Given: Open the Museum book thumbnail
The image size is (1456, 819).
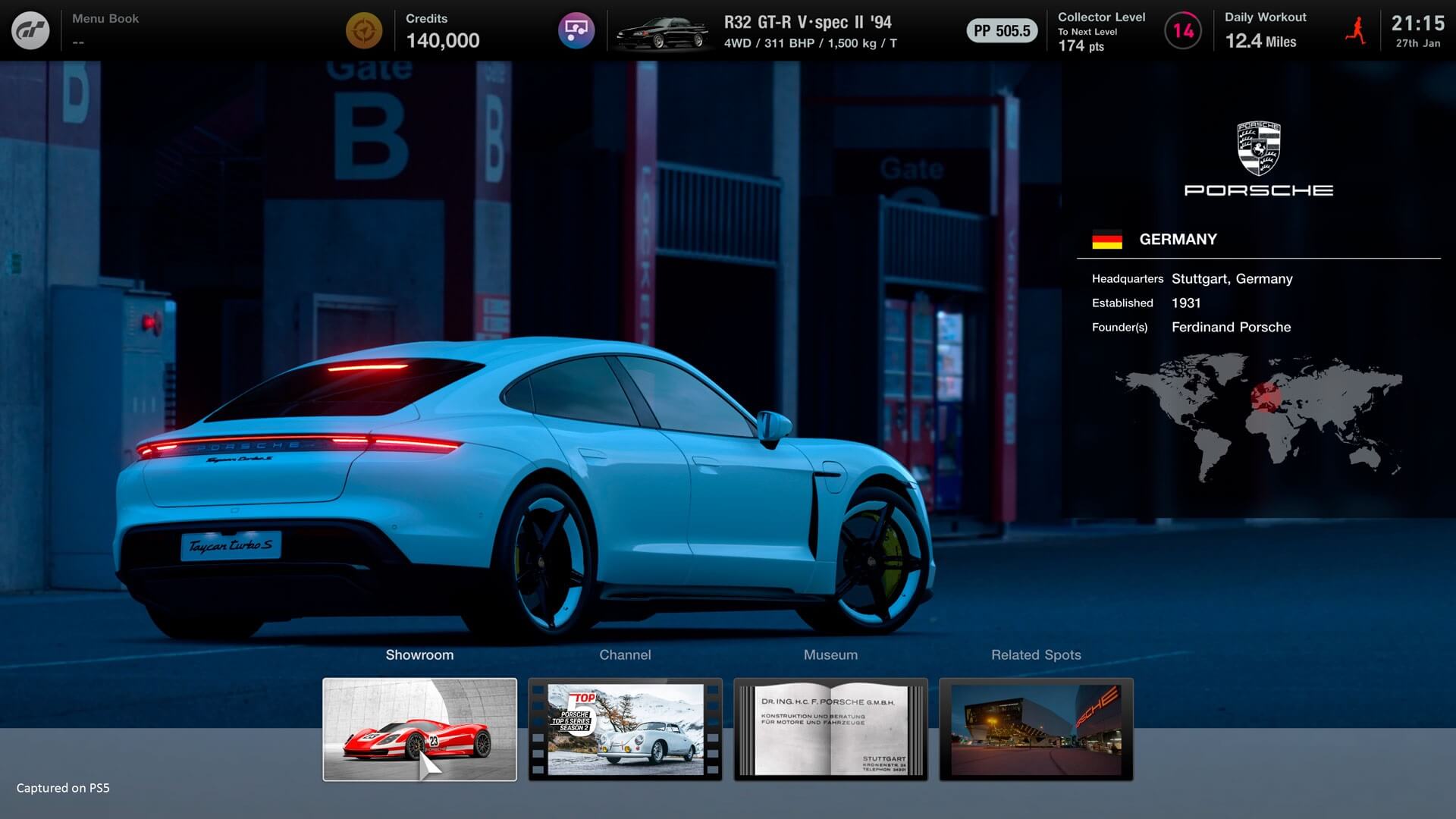Looking at the screenshot, I should pos(830,729).
